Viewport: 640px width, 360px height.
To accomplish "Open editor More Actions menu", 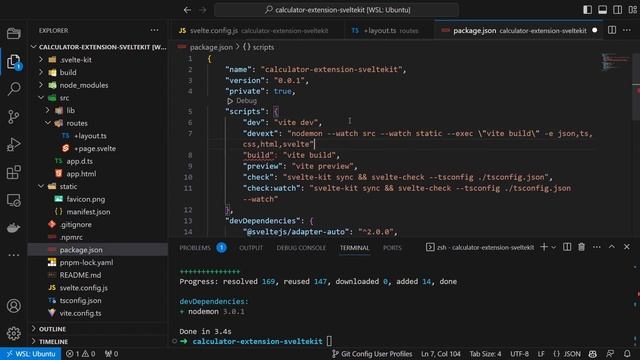I will [627, 30].
